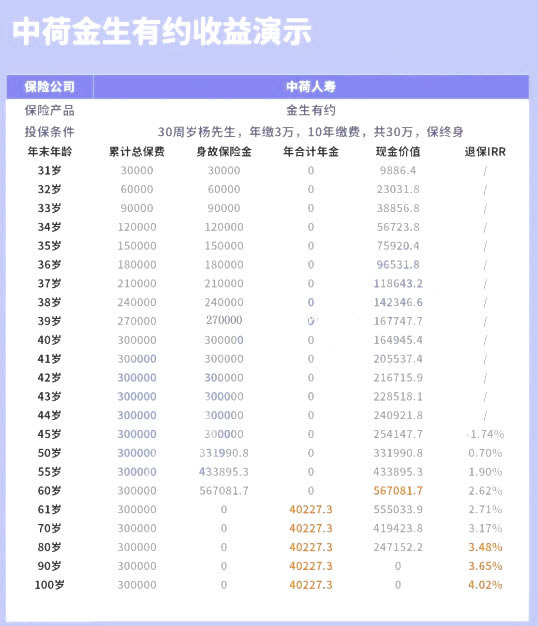Select annuity 40227.3 in 61岁 row
This screenshot has height=626, width=538.
pyautogui.click(x=311, y=509)
